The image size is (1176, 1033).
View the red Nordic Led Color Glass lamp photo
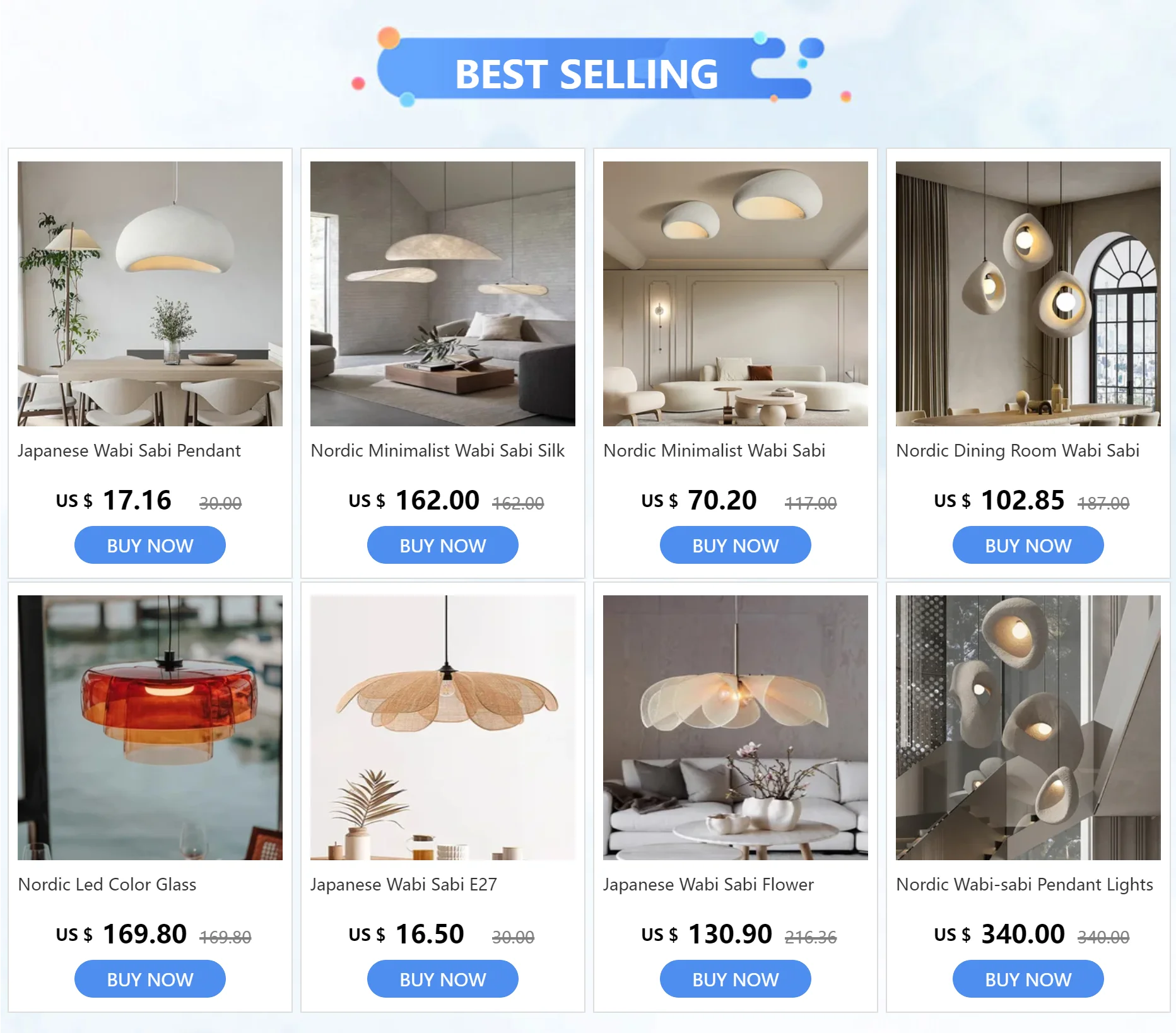pyautogui.click(x=150, y=728)
